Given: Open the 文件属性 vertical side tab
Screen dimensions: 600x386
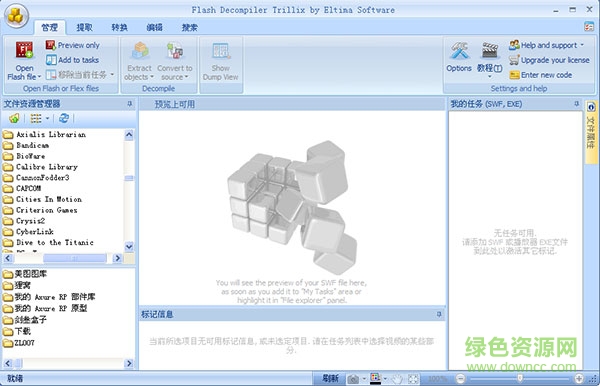Looking at the screenshot, I should click(591, 132).
